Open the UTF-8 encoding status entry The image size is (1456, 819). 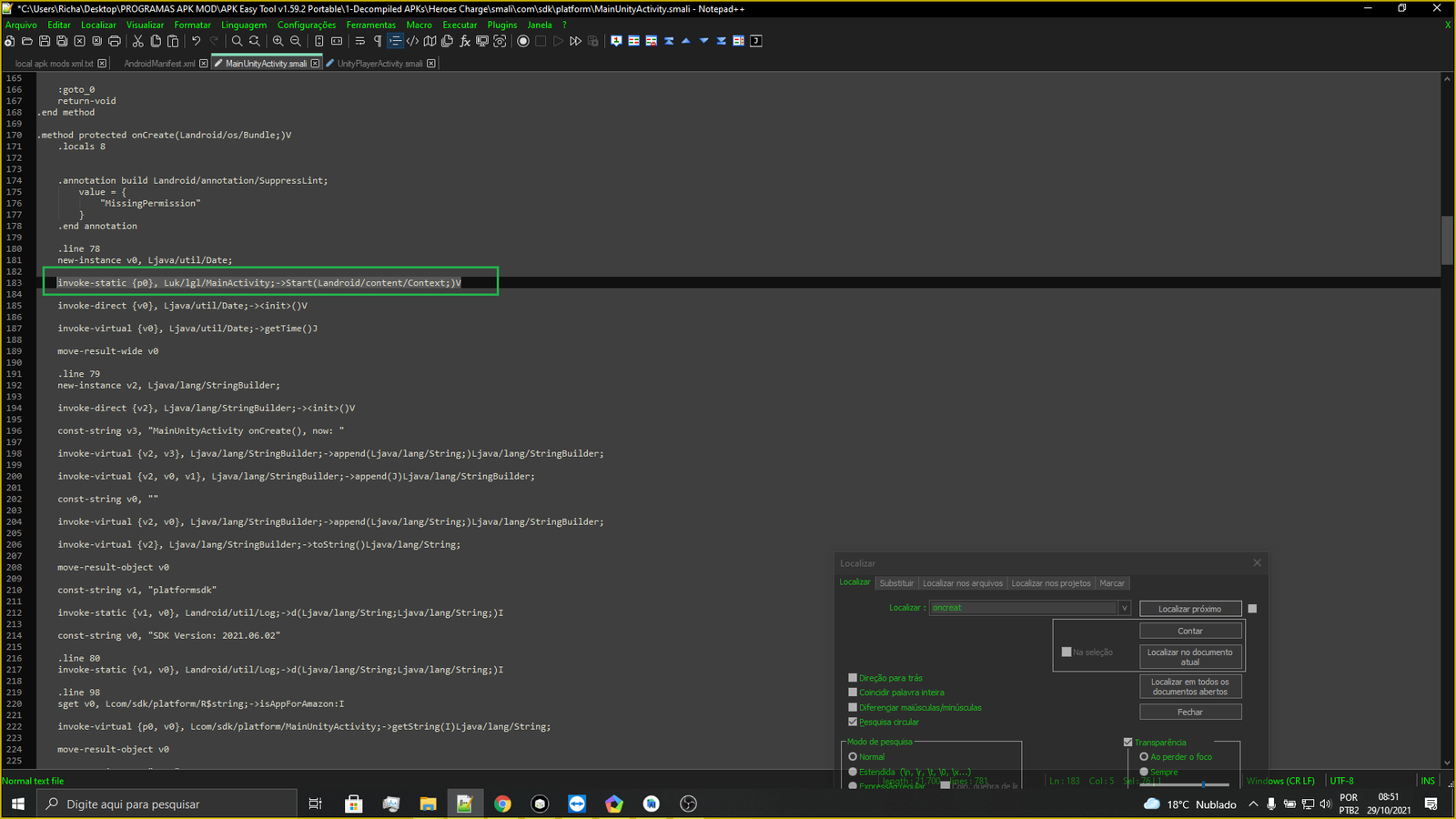[1342, 781]
